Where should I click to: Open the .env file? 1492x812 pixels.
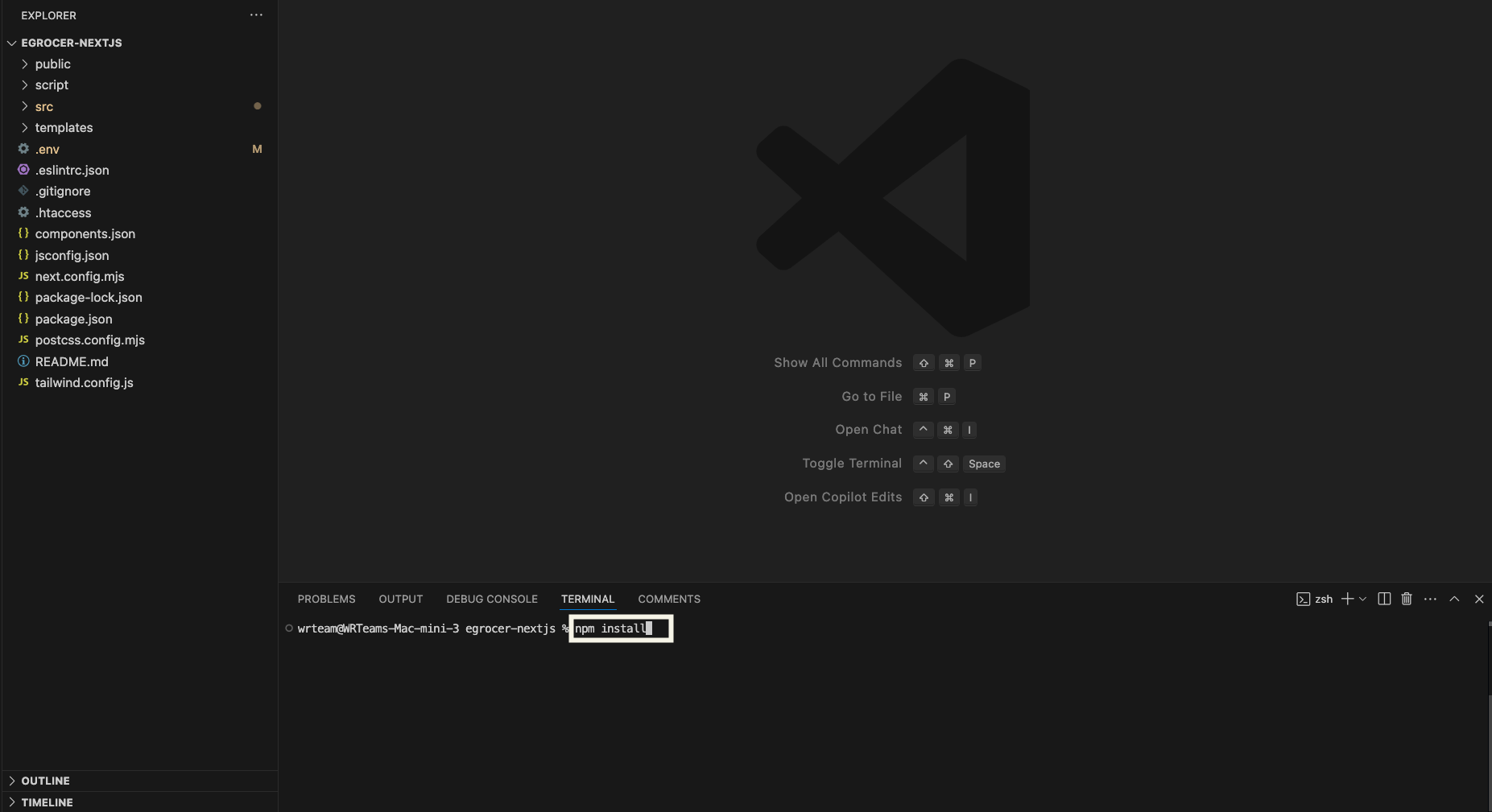(48, 149)
